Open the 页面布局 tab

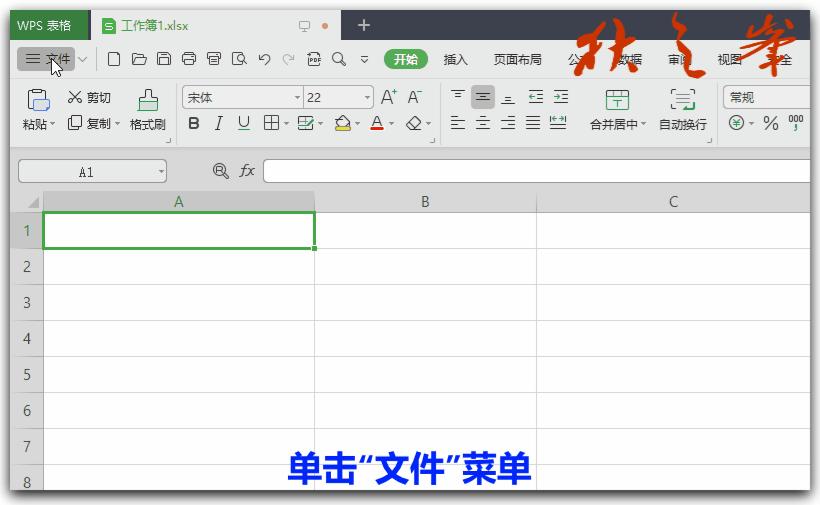coord(517,60)
